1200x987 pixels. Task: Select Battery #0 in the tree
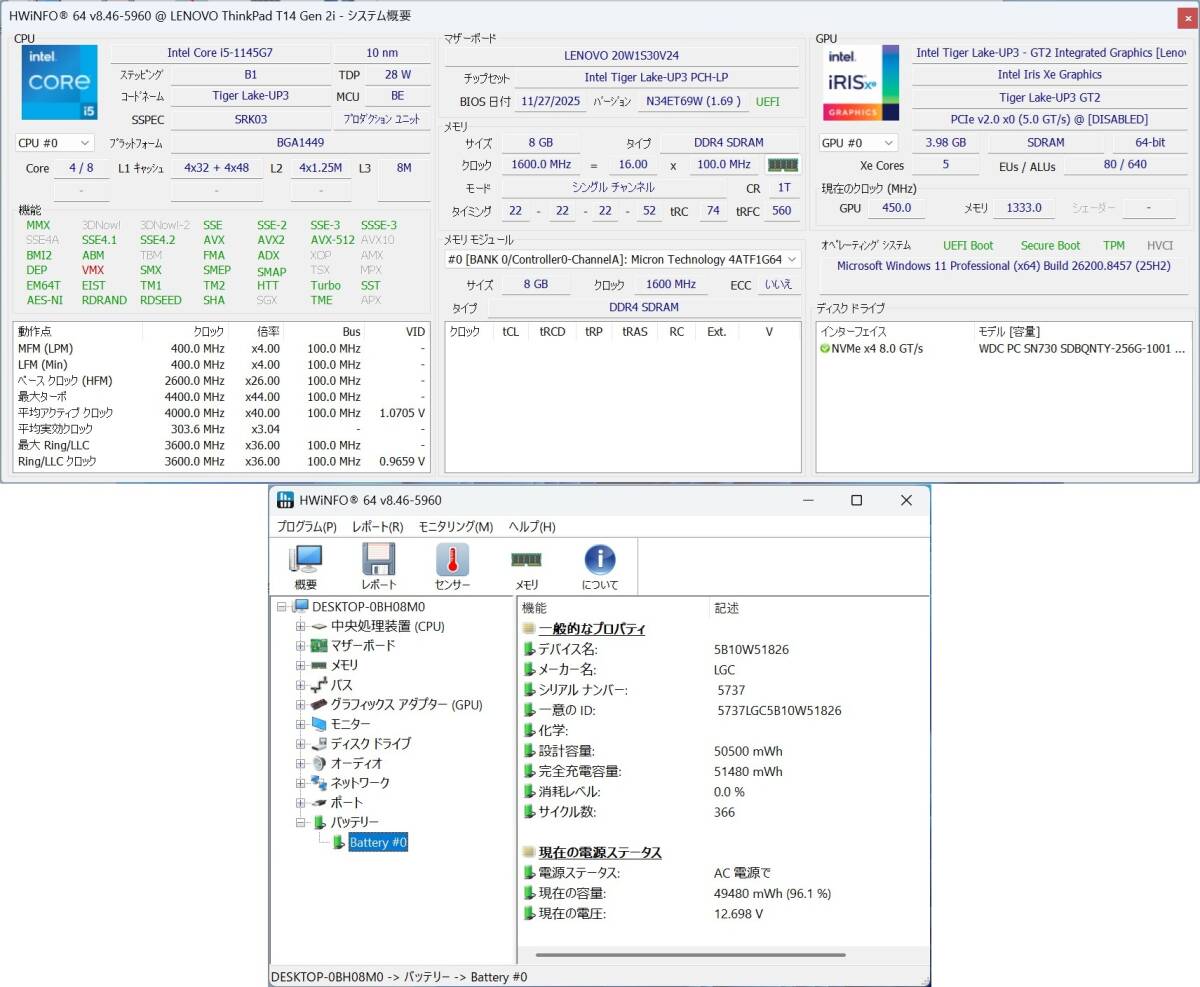tap(378, 843)
